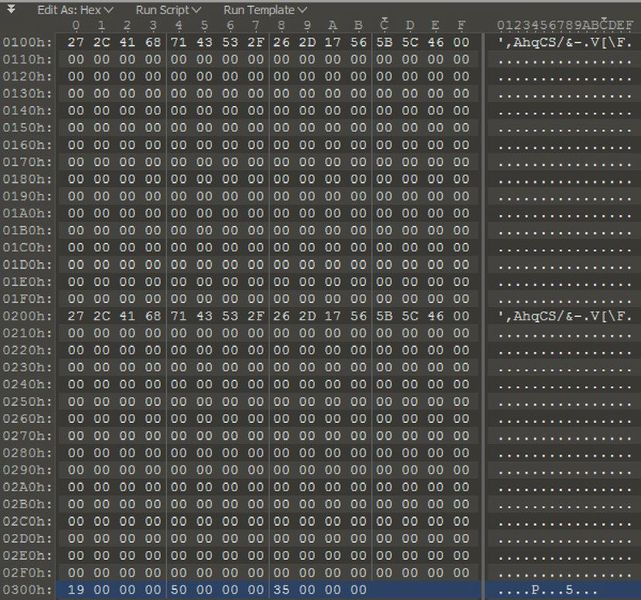
Task: Click the 02E0h address label
Action: click(27, 556)
